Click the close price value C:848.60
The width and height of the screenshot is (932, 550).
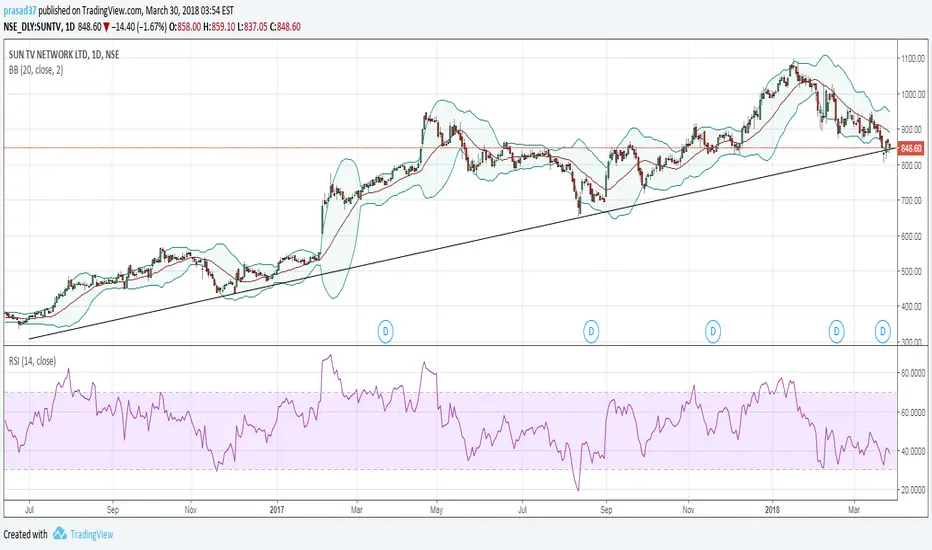tap(285, 27)
